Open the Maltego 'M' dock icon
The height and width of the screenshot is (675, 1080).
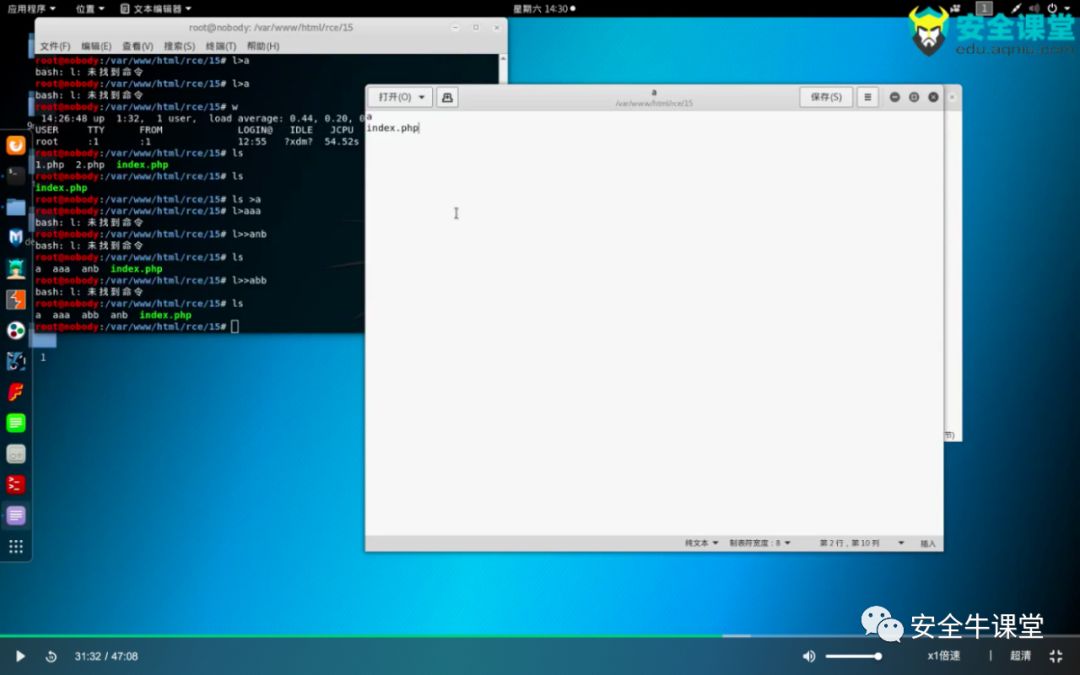coord(16,238)
